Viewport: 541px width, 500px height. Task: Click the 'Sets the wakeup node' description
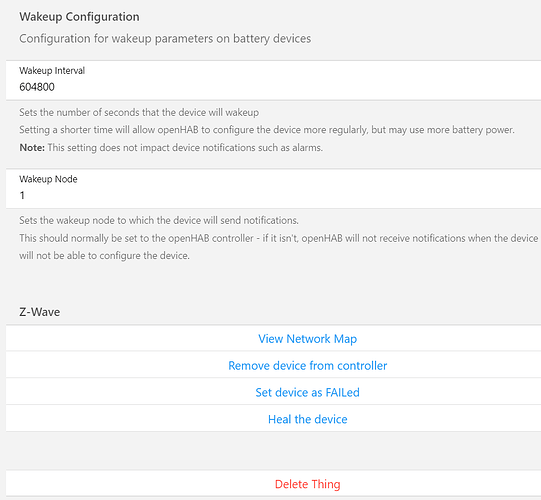point(159,220)
